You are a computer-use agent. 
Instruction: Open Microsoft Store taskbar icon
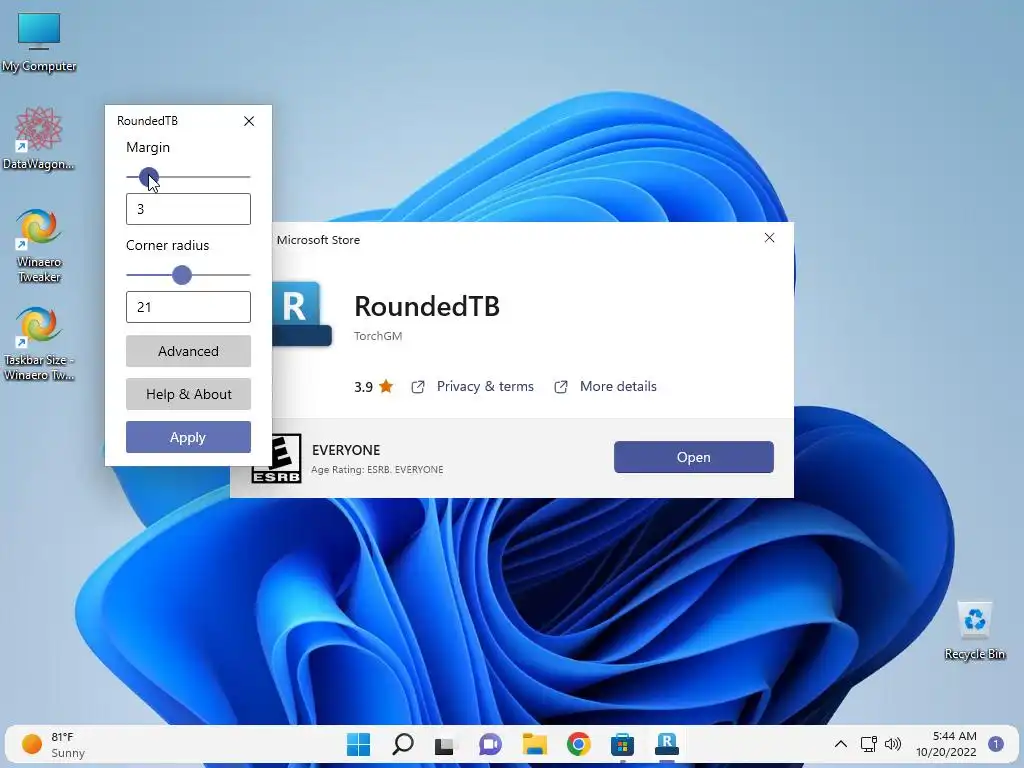tap(622, 744)
